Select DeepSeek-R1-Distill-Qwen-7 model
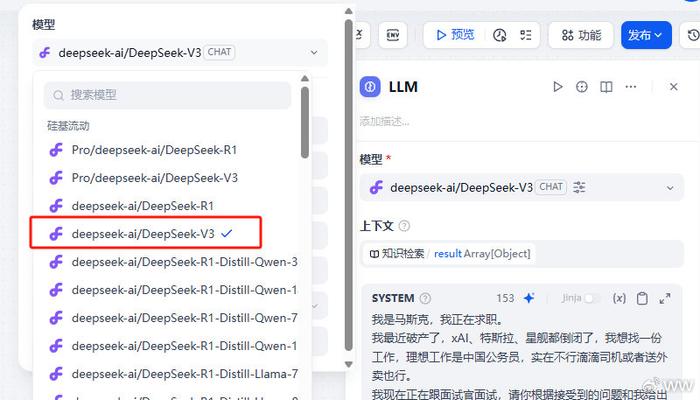The image size is (700, 400). coord(184,318)
